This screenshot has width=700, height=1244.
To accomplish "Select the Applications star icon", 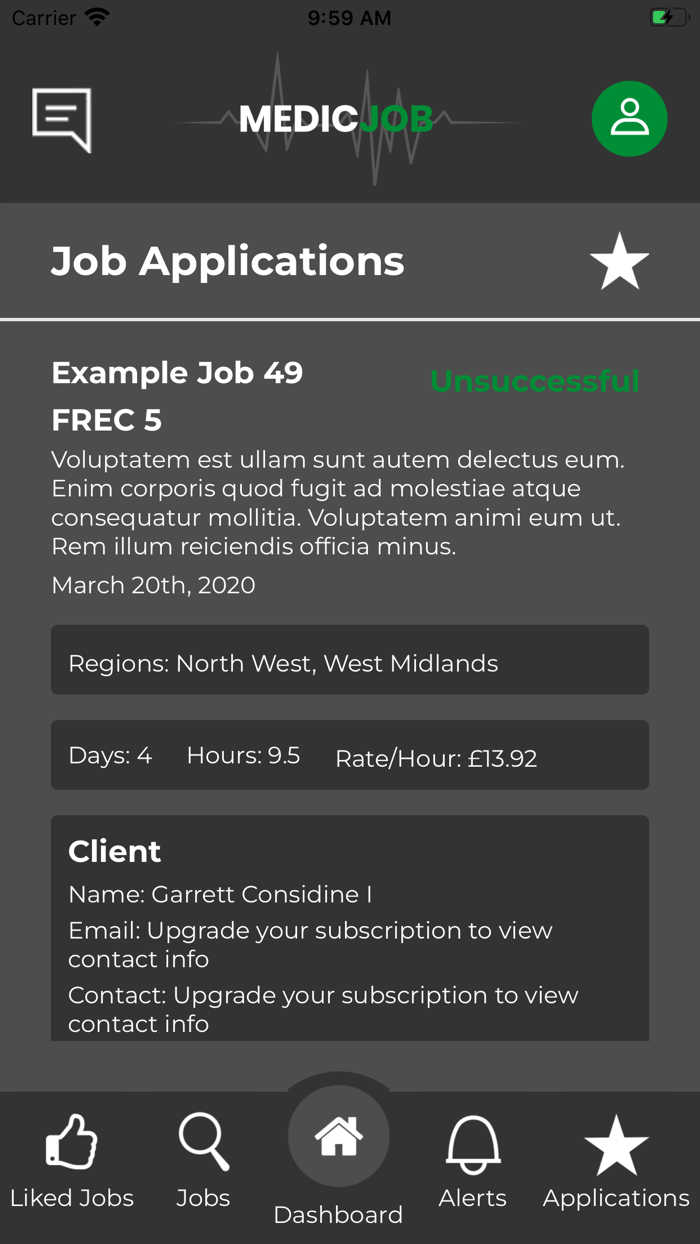I will tap(615, 1140).
